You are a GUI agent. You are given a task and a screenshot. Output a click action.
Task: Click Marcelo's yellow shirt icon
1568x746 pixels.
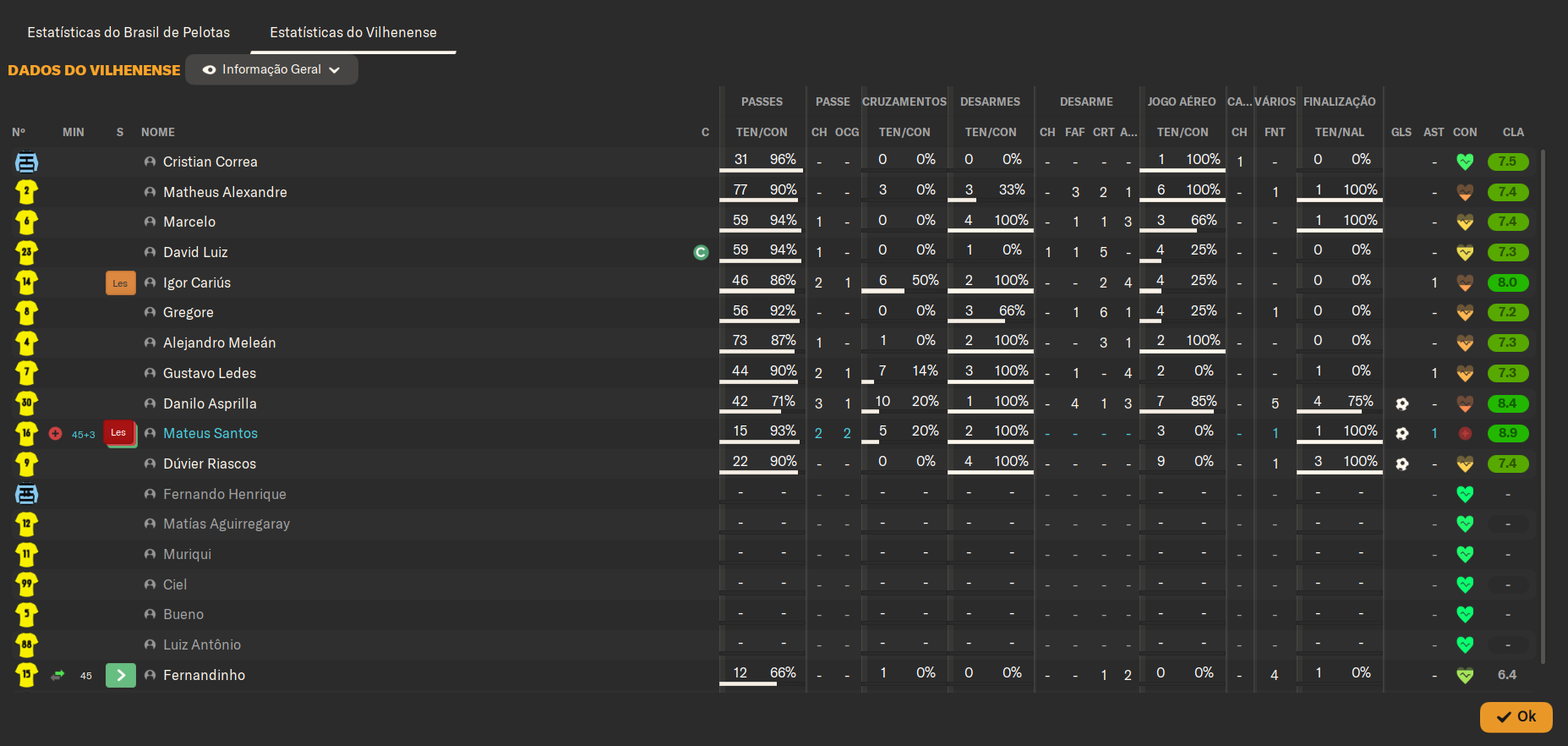27,222
